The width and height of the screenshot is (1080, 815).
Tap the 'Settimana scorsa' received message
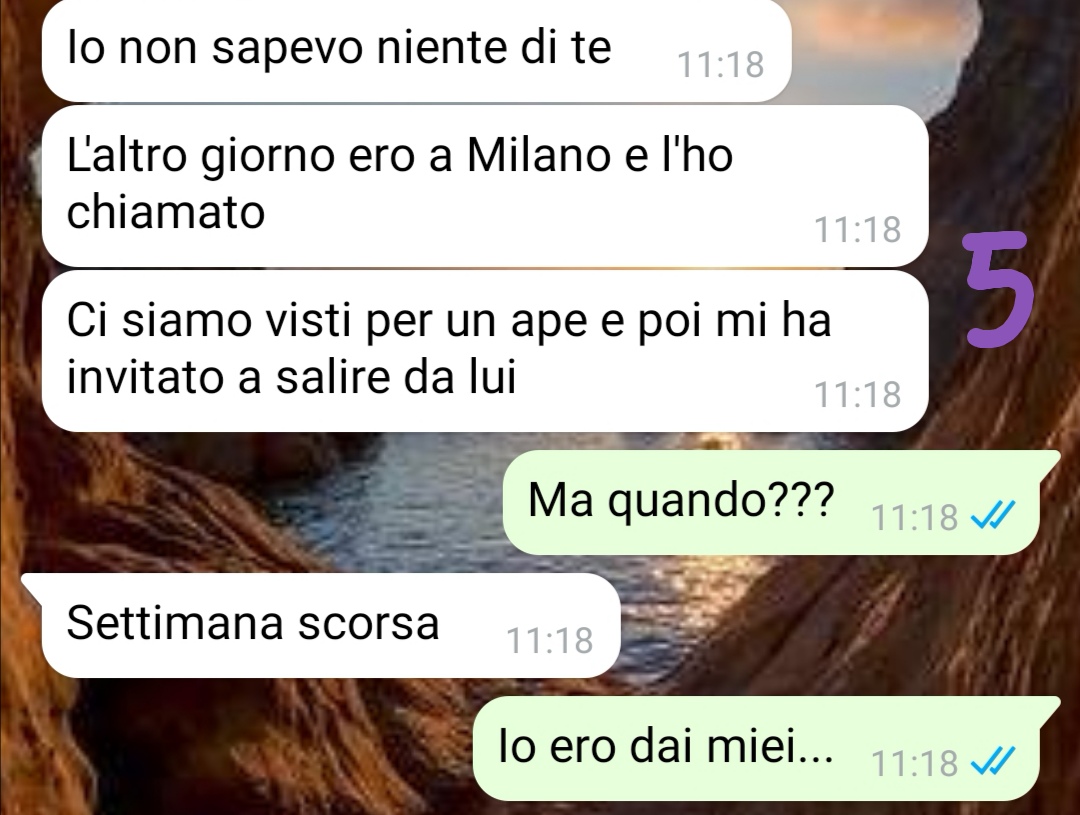click(x=321, y=626)
